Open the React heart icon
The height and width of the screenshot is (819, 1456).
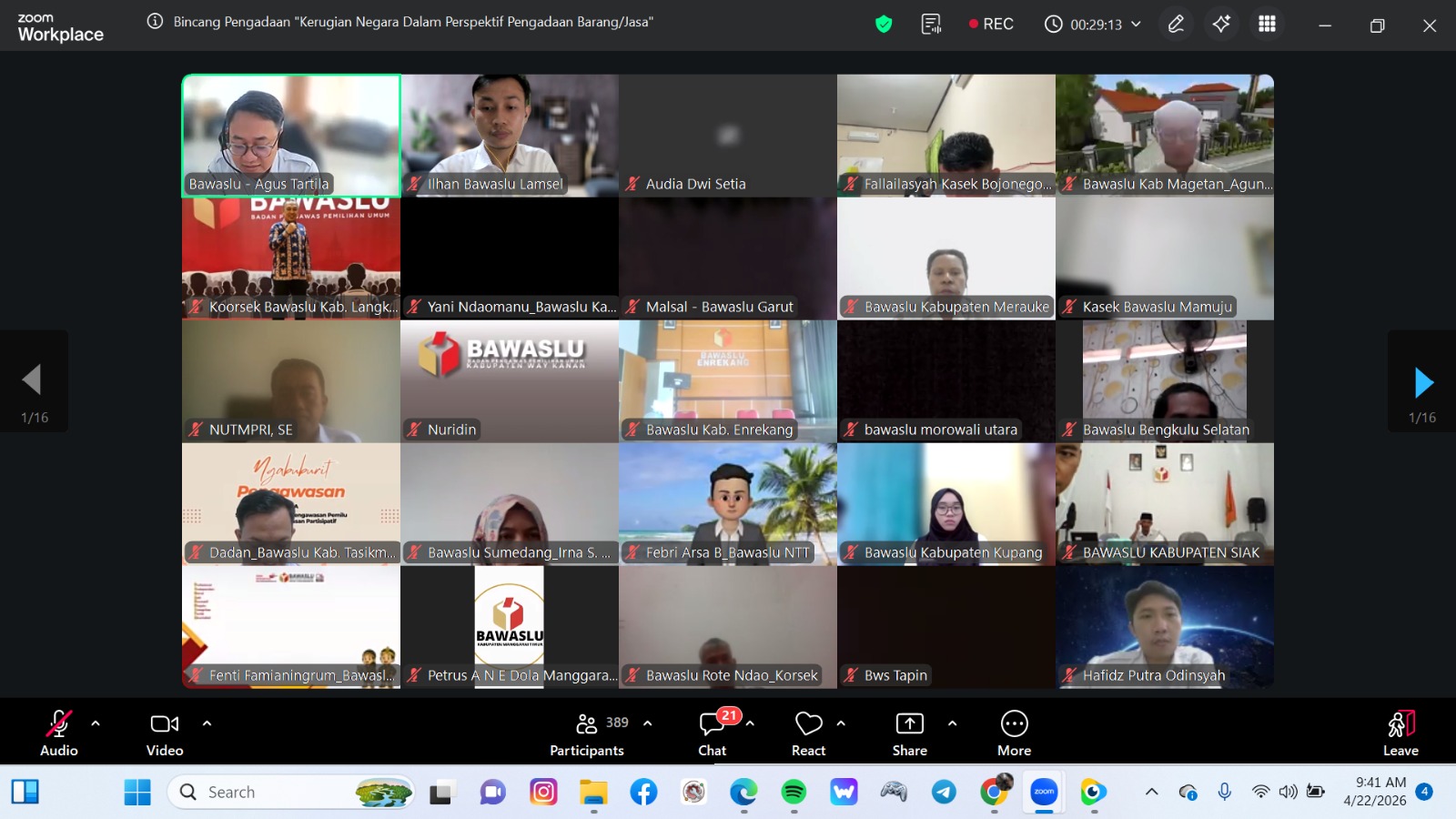pos(808,724)
